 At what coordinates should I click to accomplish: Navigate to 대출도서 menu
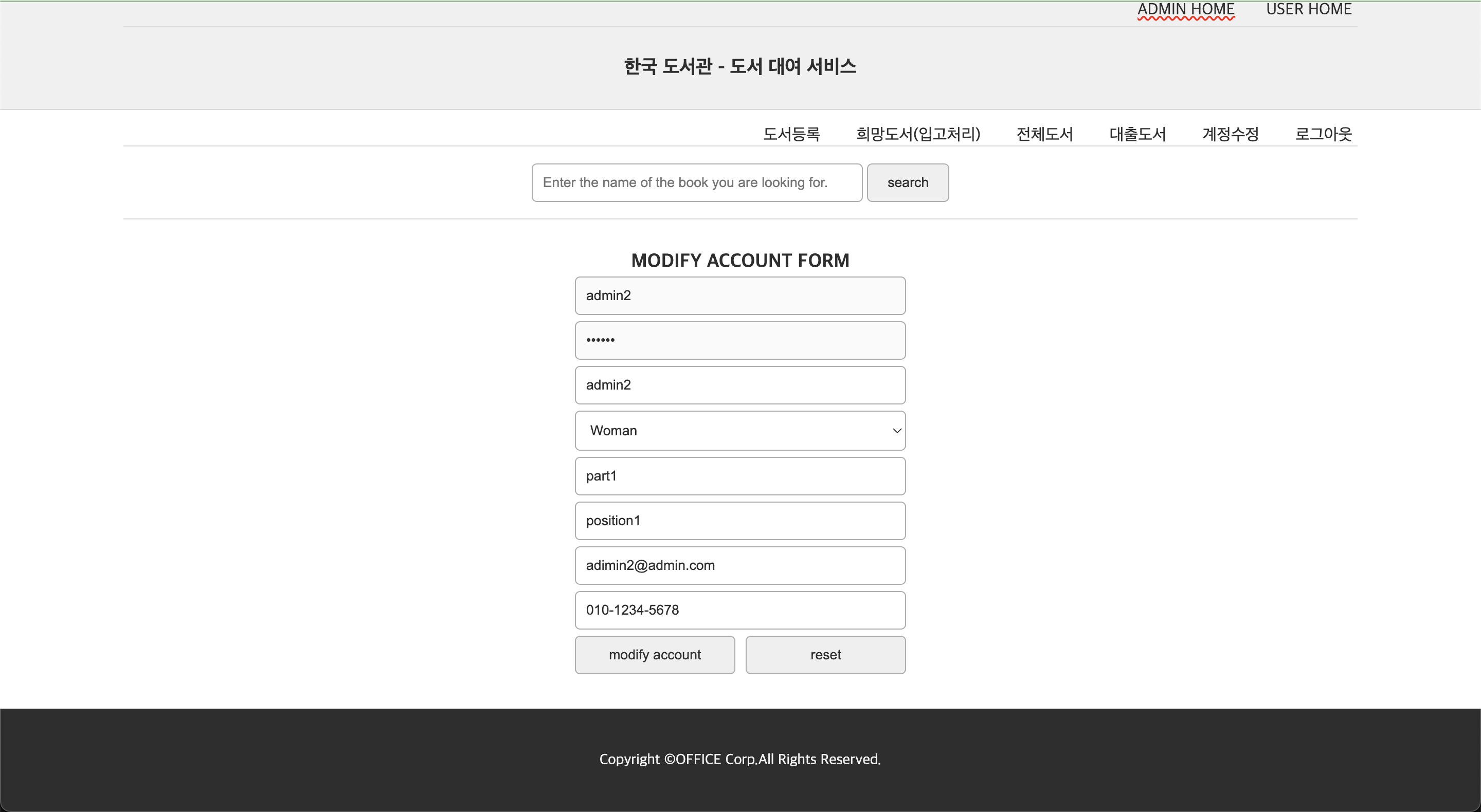pyautogui.click(x=1137, y=134)
